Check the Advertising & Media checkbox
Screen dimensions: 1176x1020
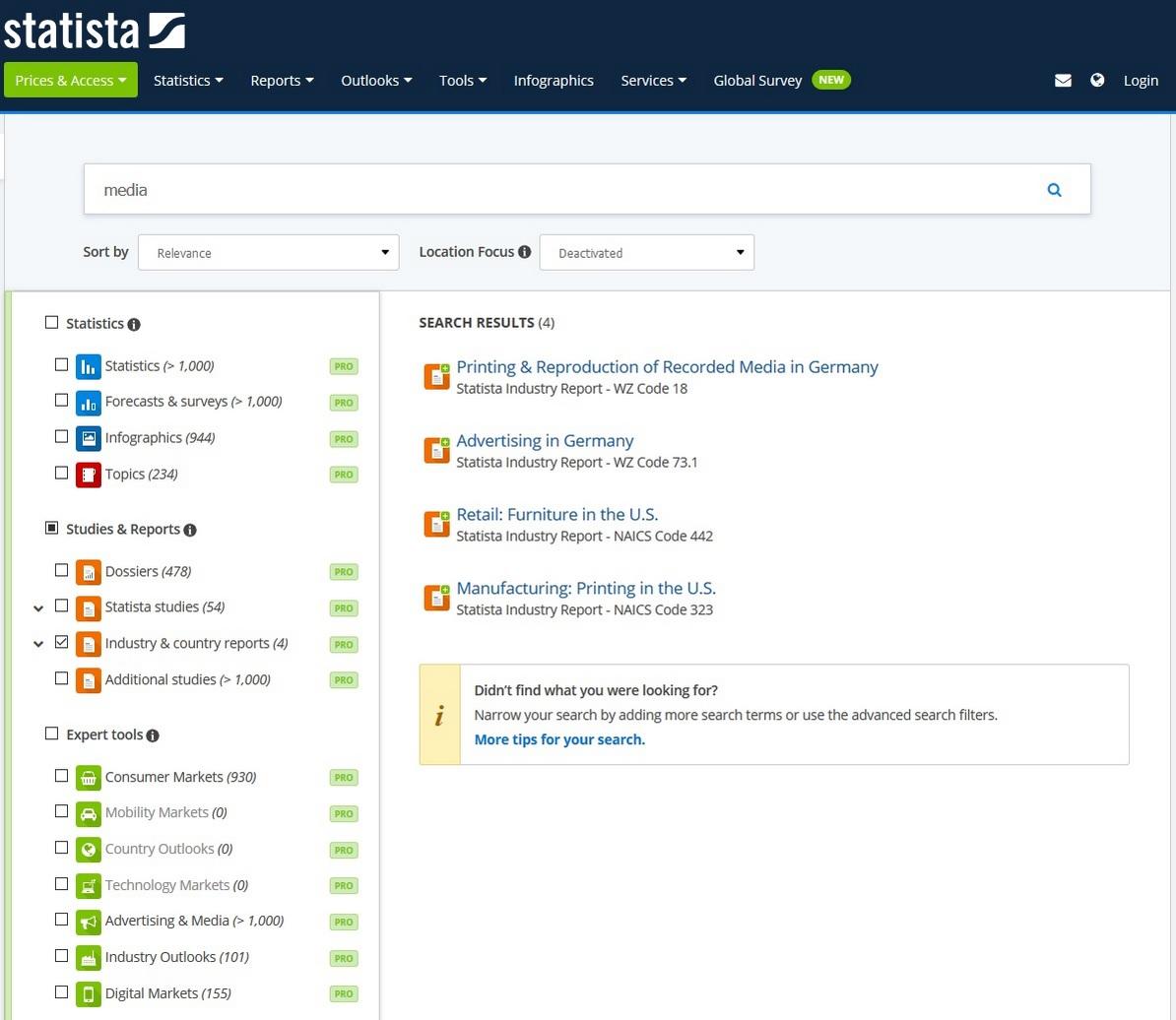tap(61, 919)
